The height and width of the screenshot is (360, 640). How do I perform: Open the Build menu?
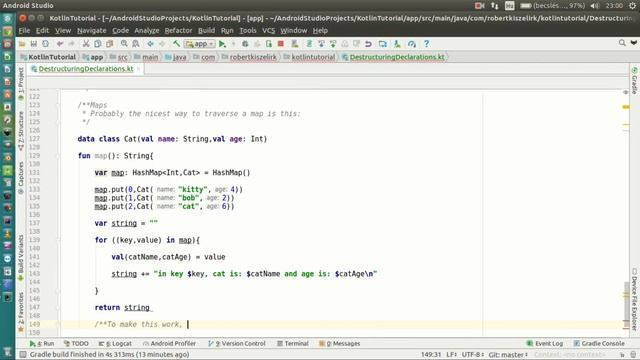(207, 31)
